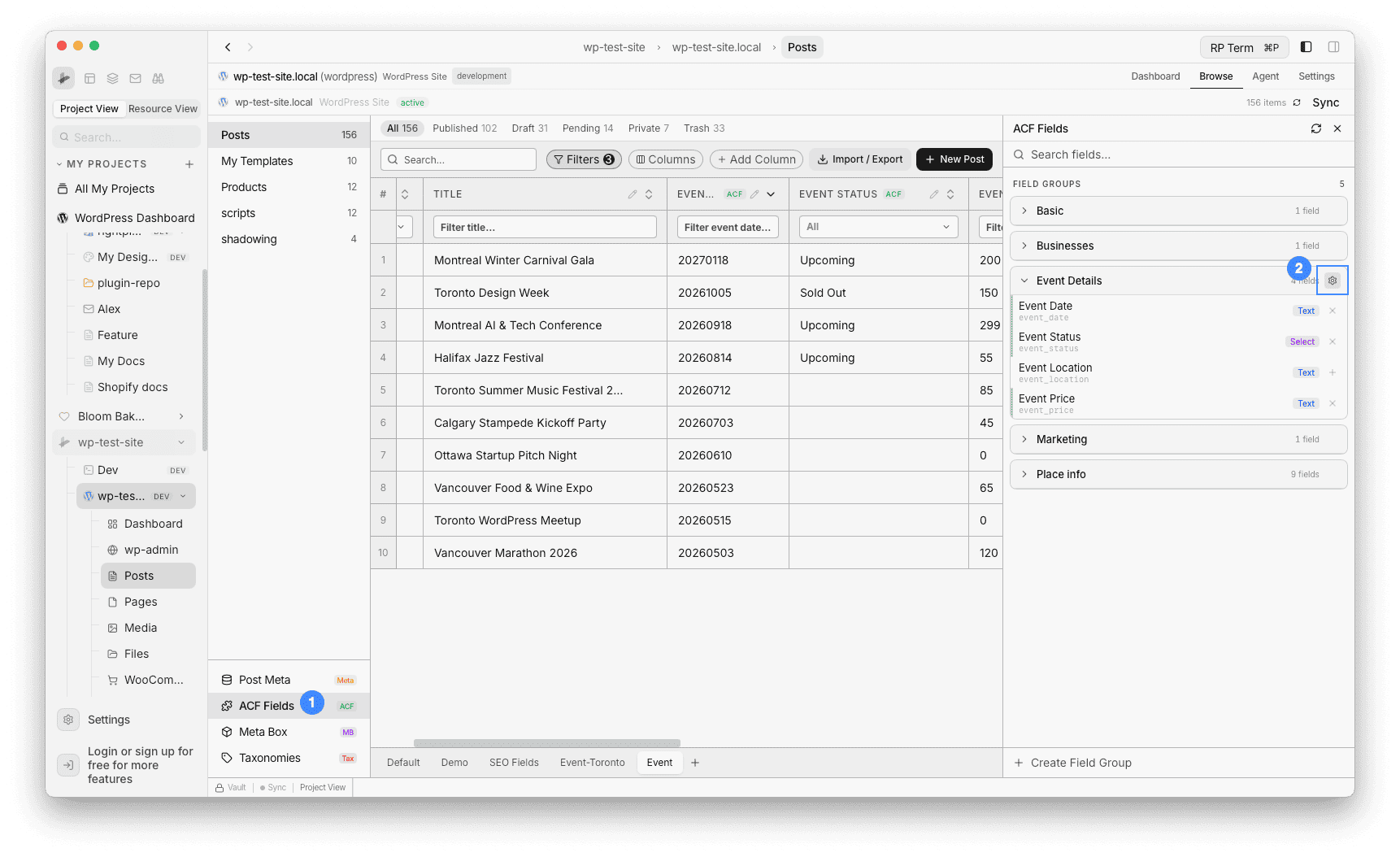Open the Event Details group settings gear

click(1333, 281)
